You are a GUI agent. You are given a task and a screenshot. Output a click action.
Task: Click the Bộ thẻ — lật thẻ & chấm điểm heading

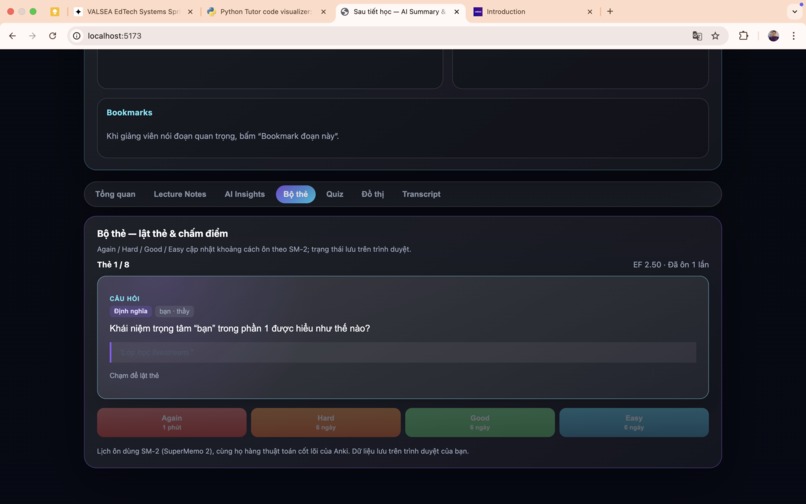pyautogui.click(x=162, y=233)
